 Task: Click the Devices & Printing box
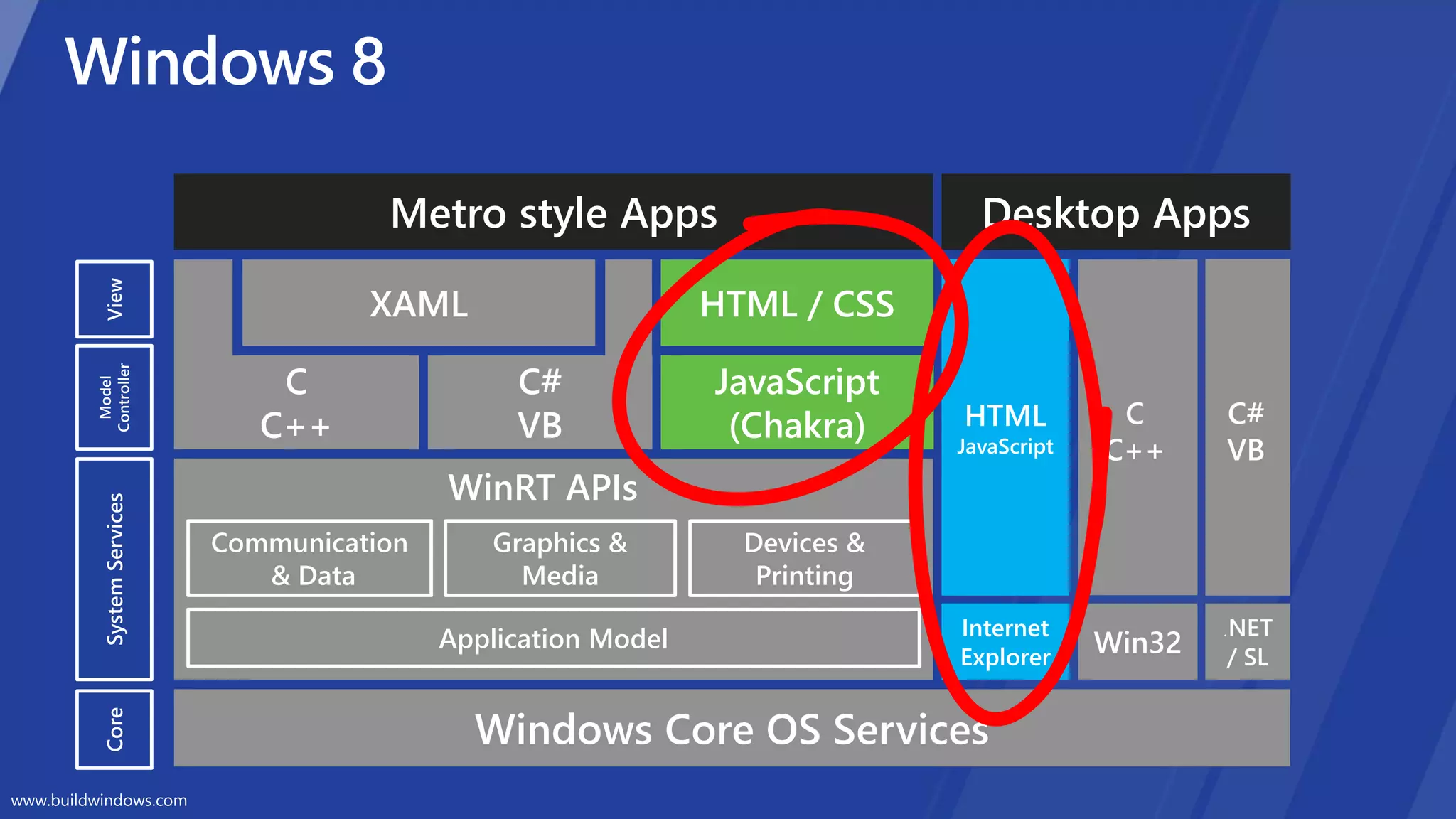804,558
